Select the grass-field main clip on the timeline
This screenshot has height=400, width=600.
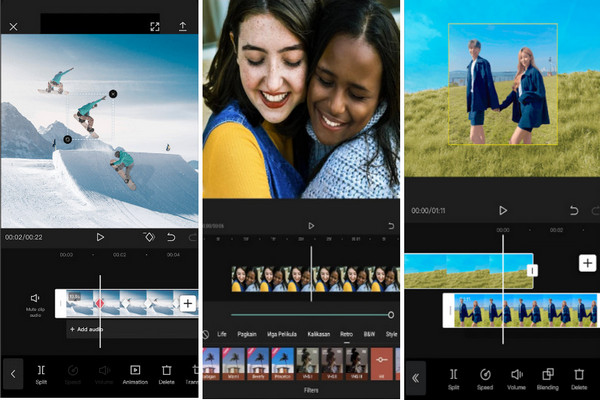pos(469,271)
